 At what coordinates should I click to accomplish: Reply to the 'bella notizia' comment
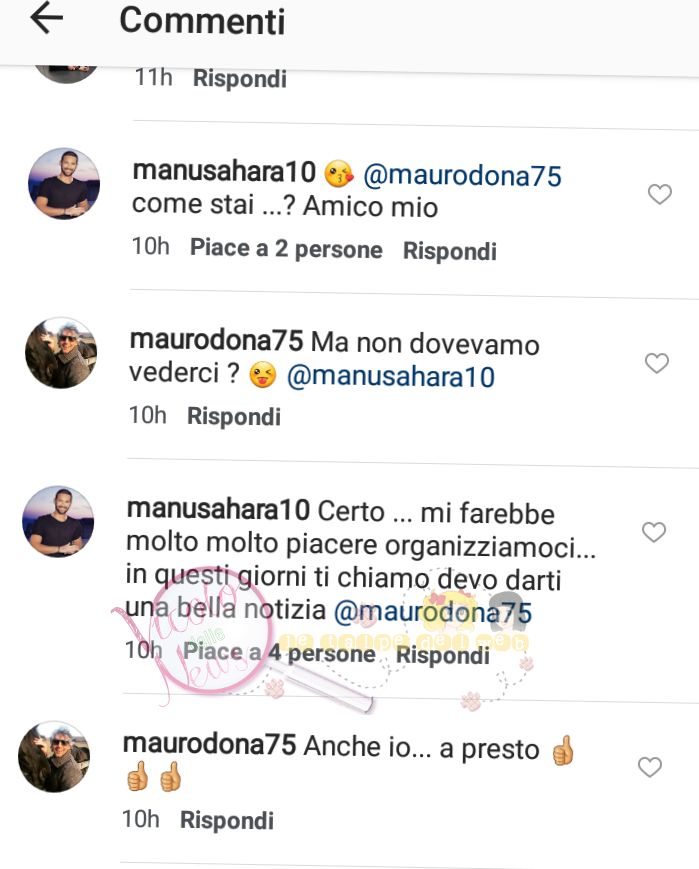tap(442, 655)
